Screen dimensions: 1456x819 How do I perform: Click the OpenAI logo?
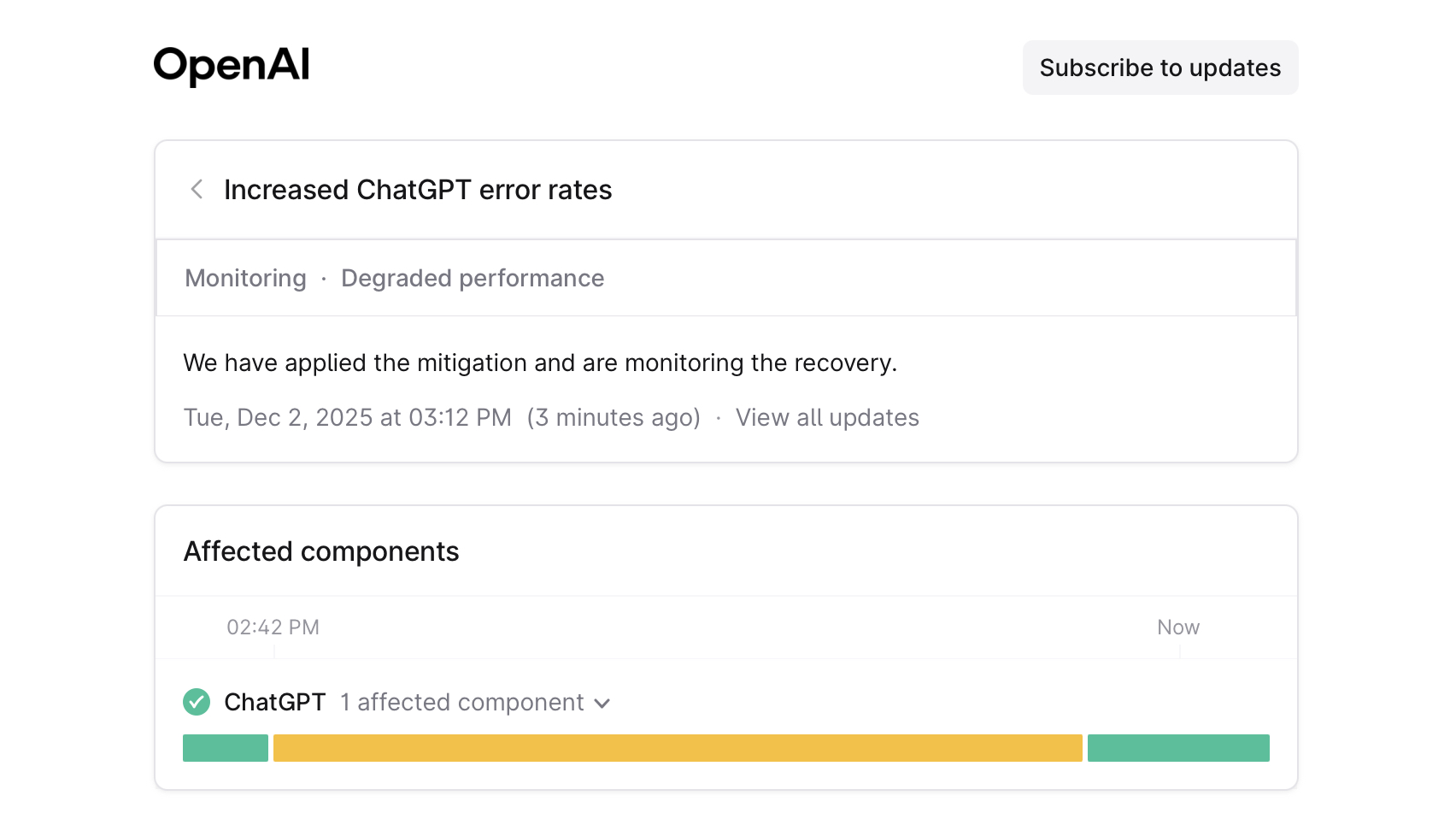[231, 65]
